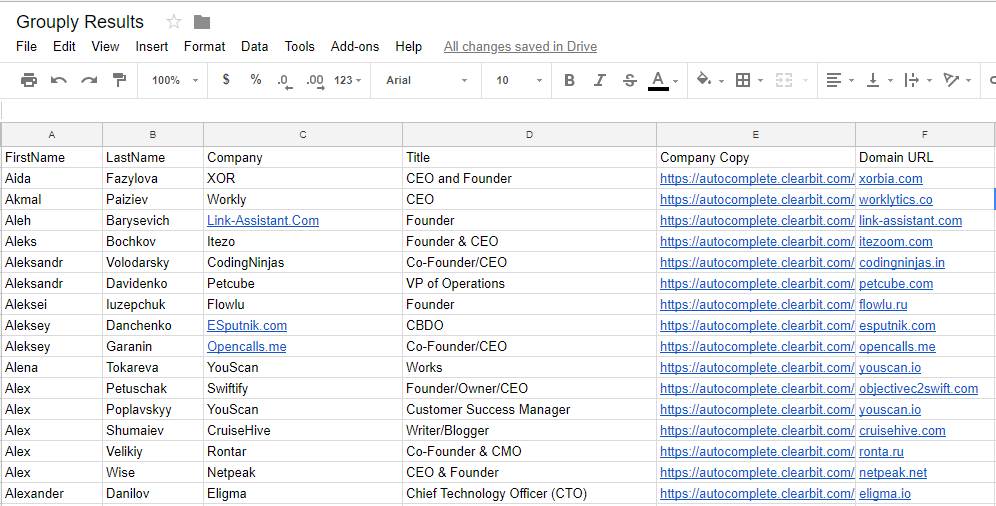
Task: Open the Link-Assistant.Com company link
Action: pyautogui.click(x=263, y=220)
